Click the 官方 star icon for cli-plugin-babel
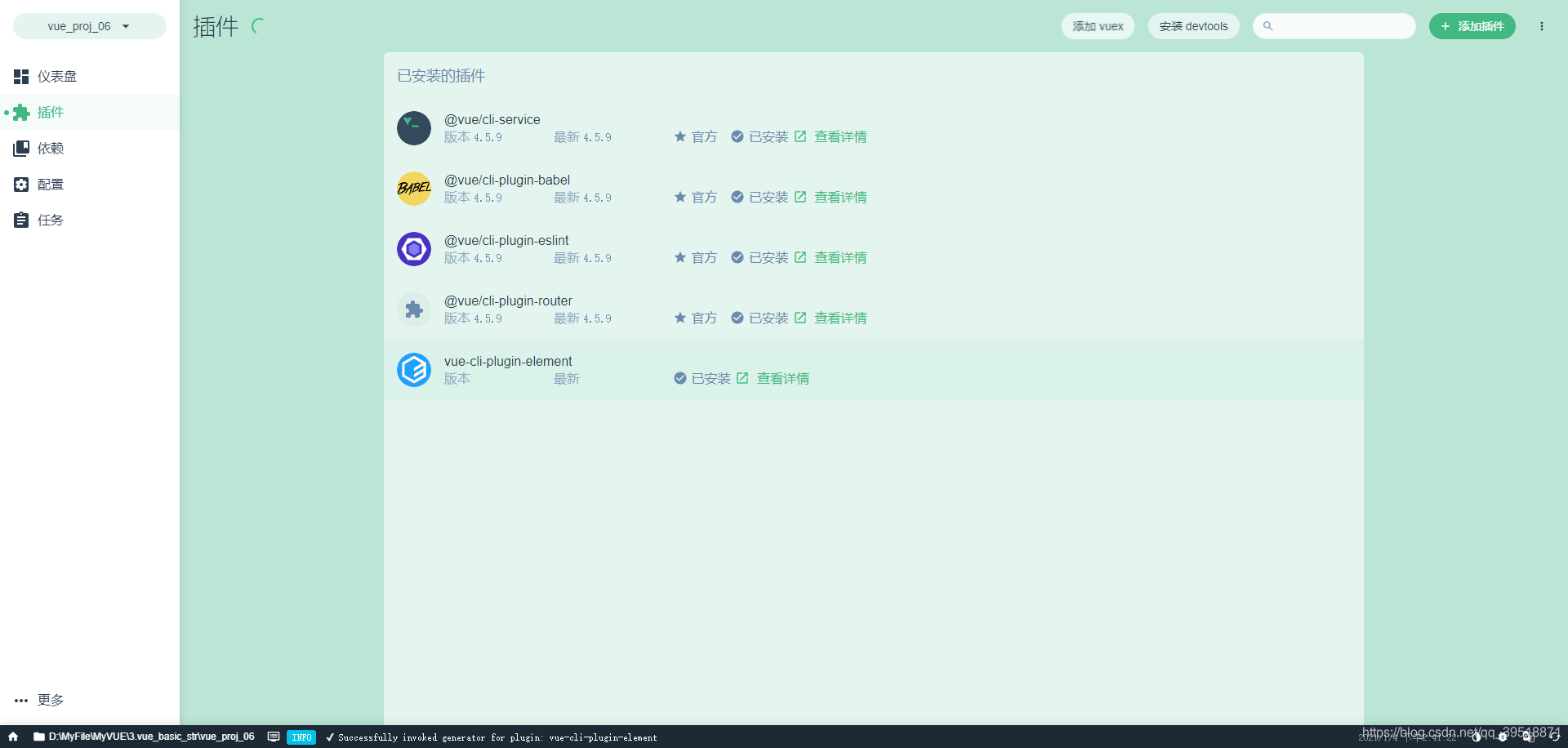The width and height of the screenshot is (1568, 748). click(x=680, y=197)
